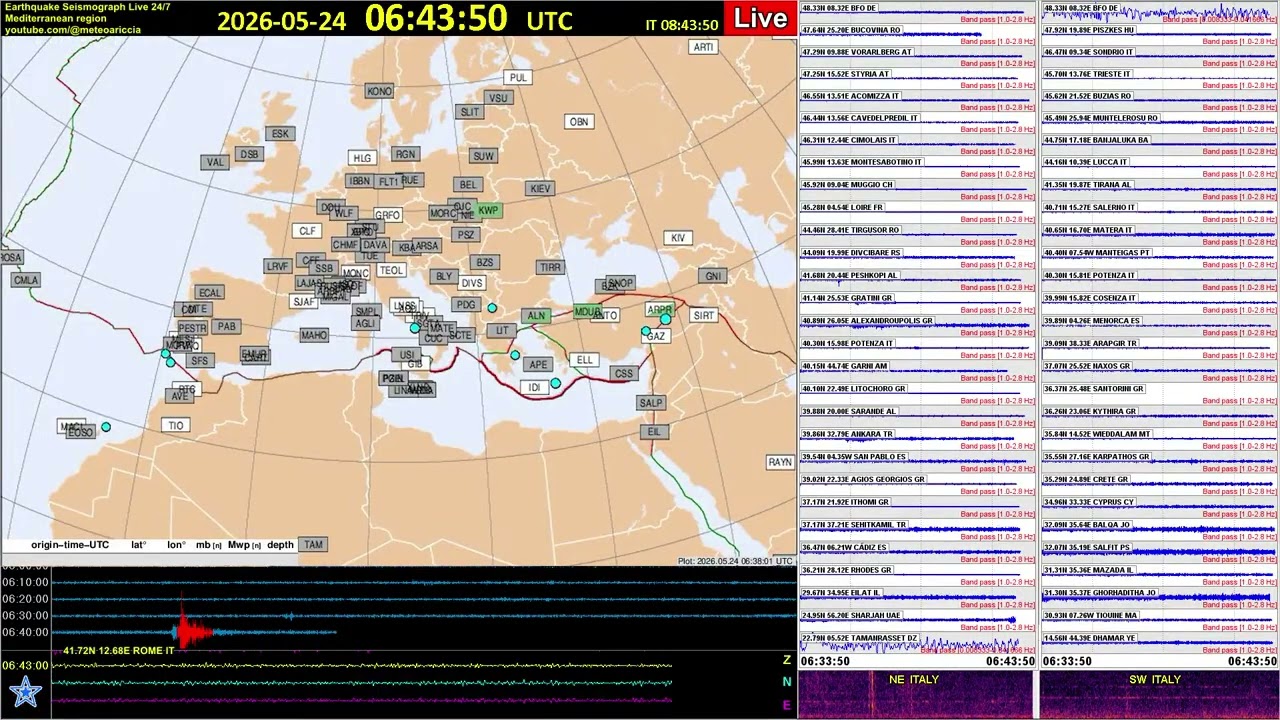Click the CYPRUS CY trace label
This screenshot has width=1280, height=720.
tap(1088, 502)
